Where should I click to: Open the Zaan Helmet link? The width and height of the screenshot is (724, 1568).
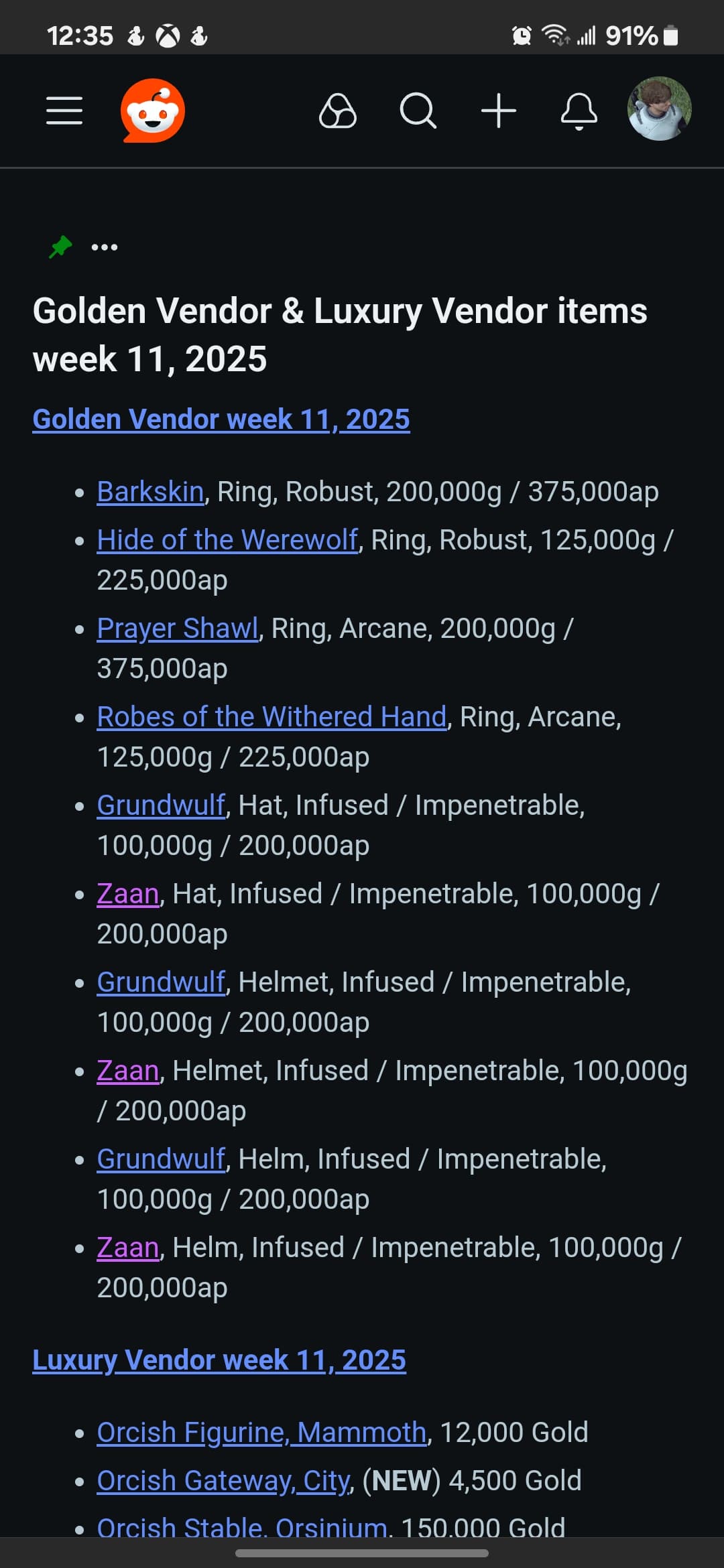(x=128, y=1071)
